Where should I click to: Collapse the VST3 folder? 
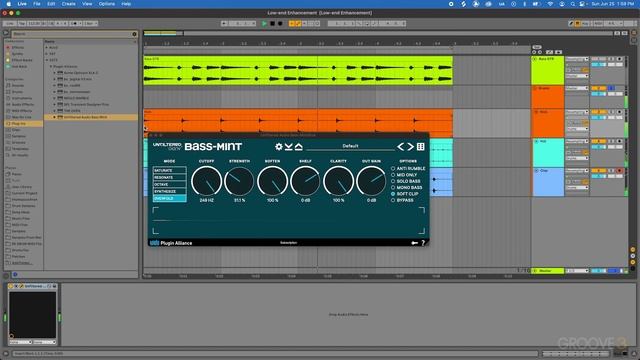[x=47, y=60]
